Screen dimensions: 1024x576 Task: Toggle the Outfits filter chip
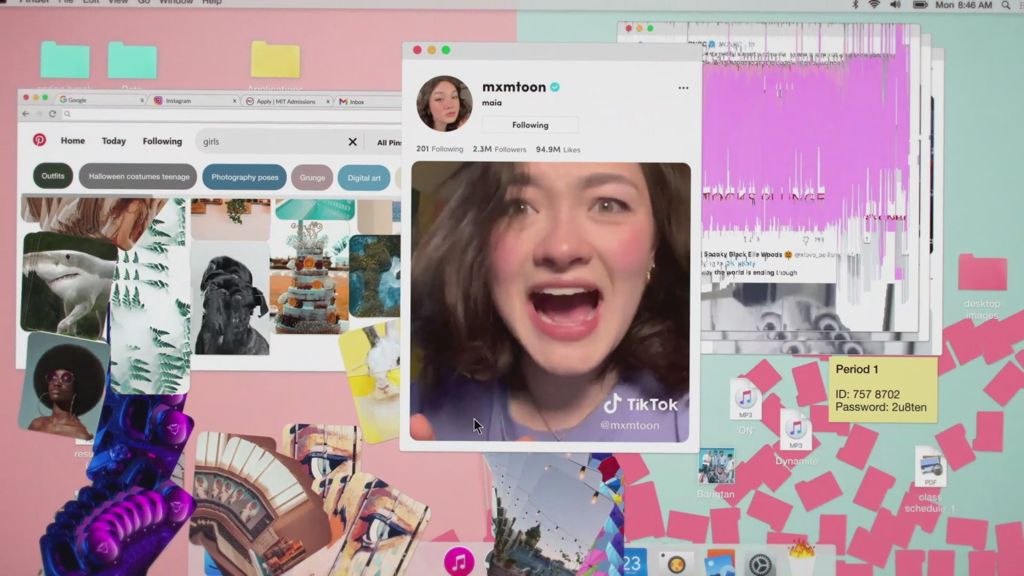[53, 176]
